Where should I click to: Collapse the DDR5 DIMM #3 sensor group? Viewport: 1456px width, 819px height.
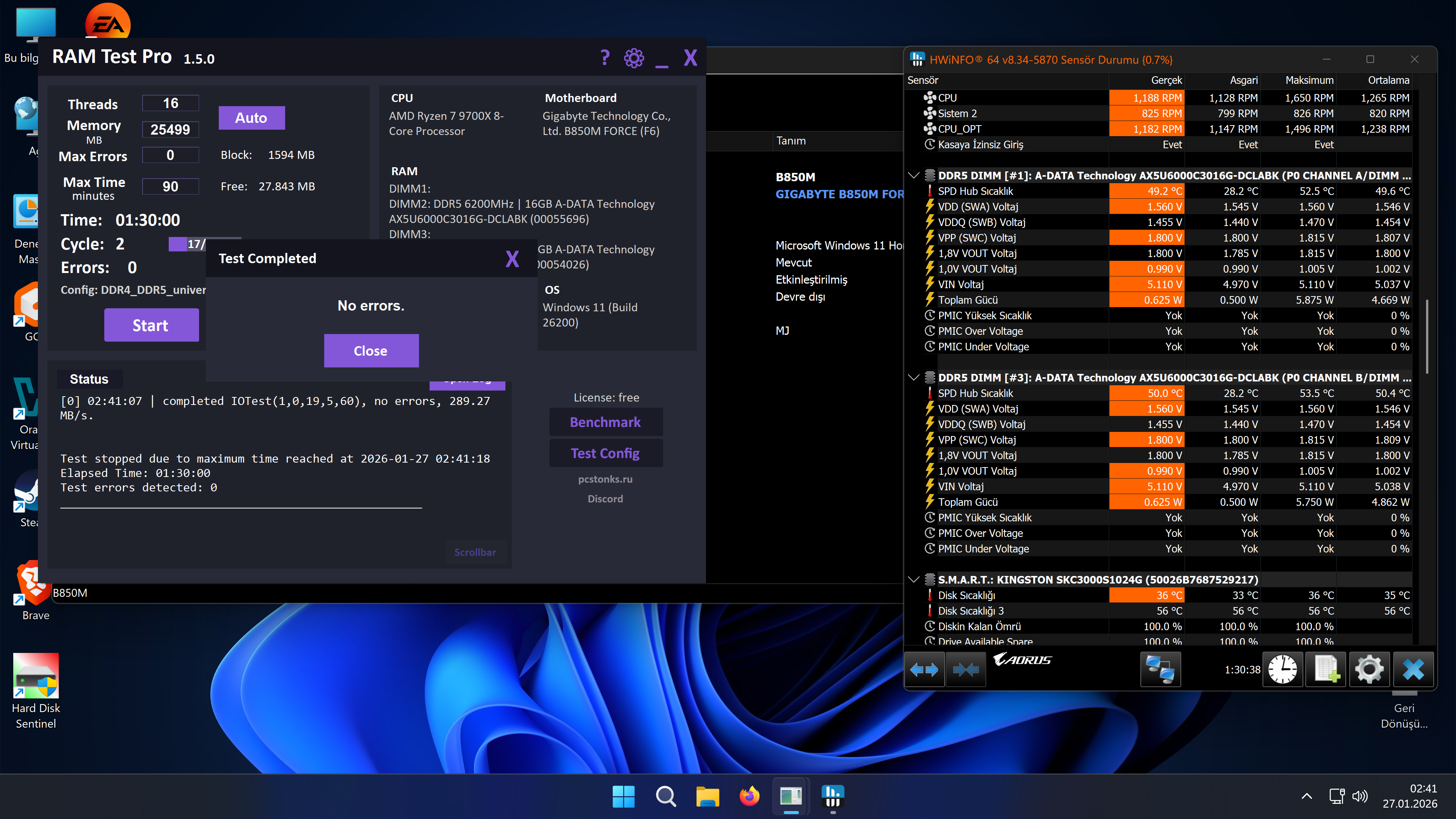point(913,377)
